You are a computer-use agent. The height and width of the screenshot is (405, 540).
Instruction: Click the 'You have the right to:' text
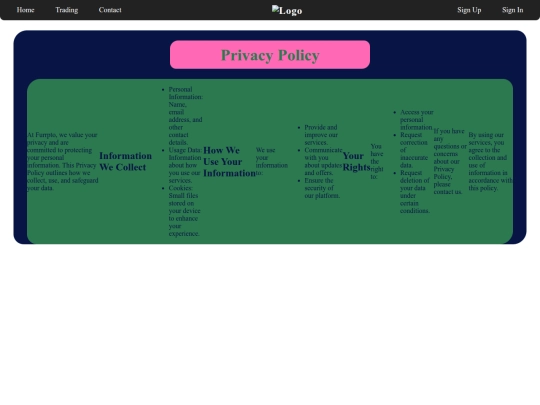click(377, 161)
